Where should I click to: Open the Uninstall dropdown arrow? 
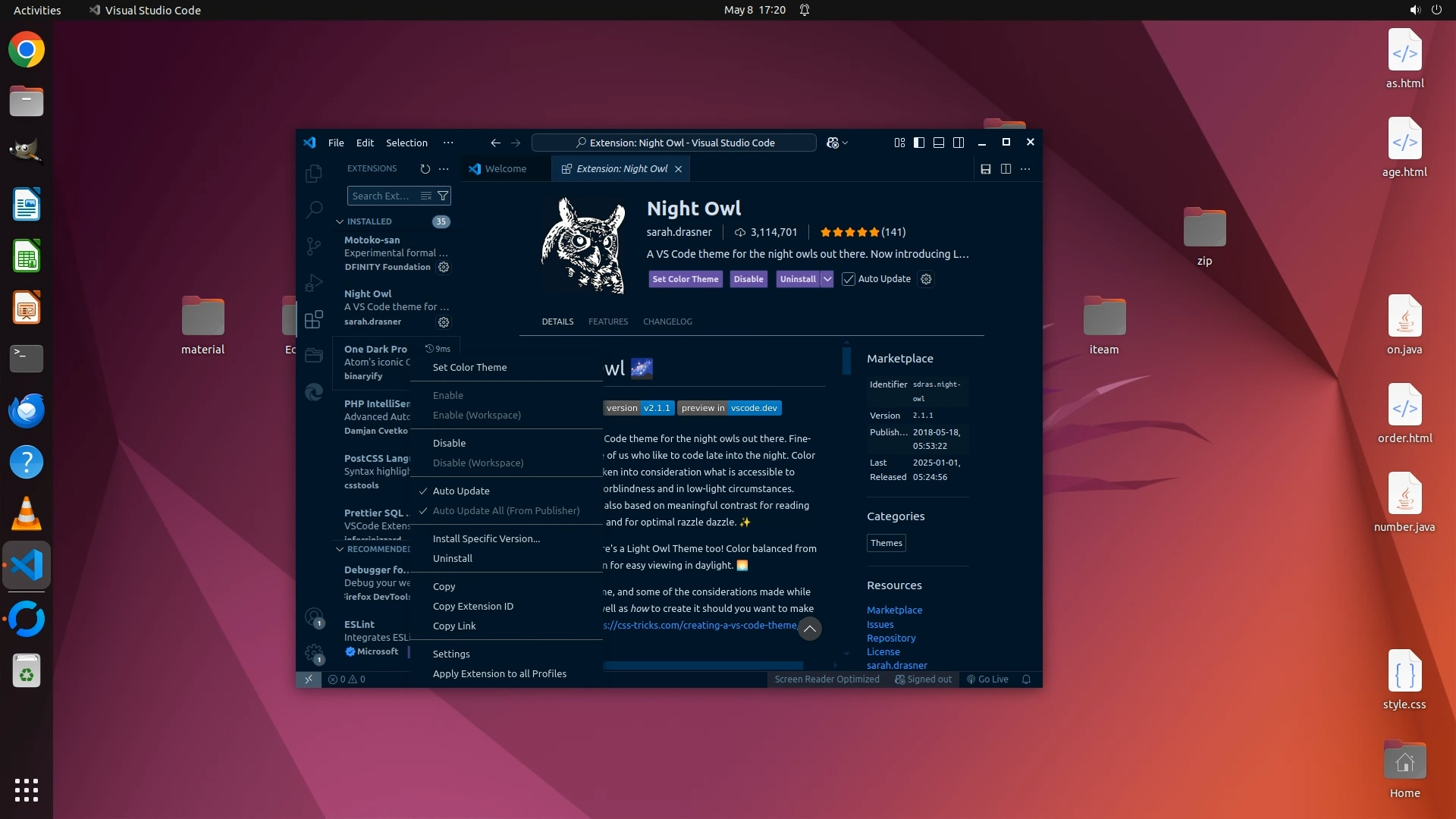(x=827, y=279)
